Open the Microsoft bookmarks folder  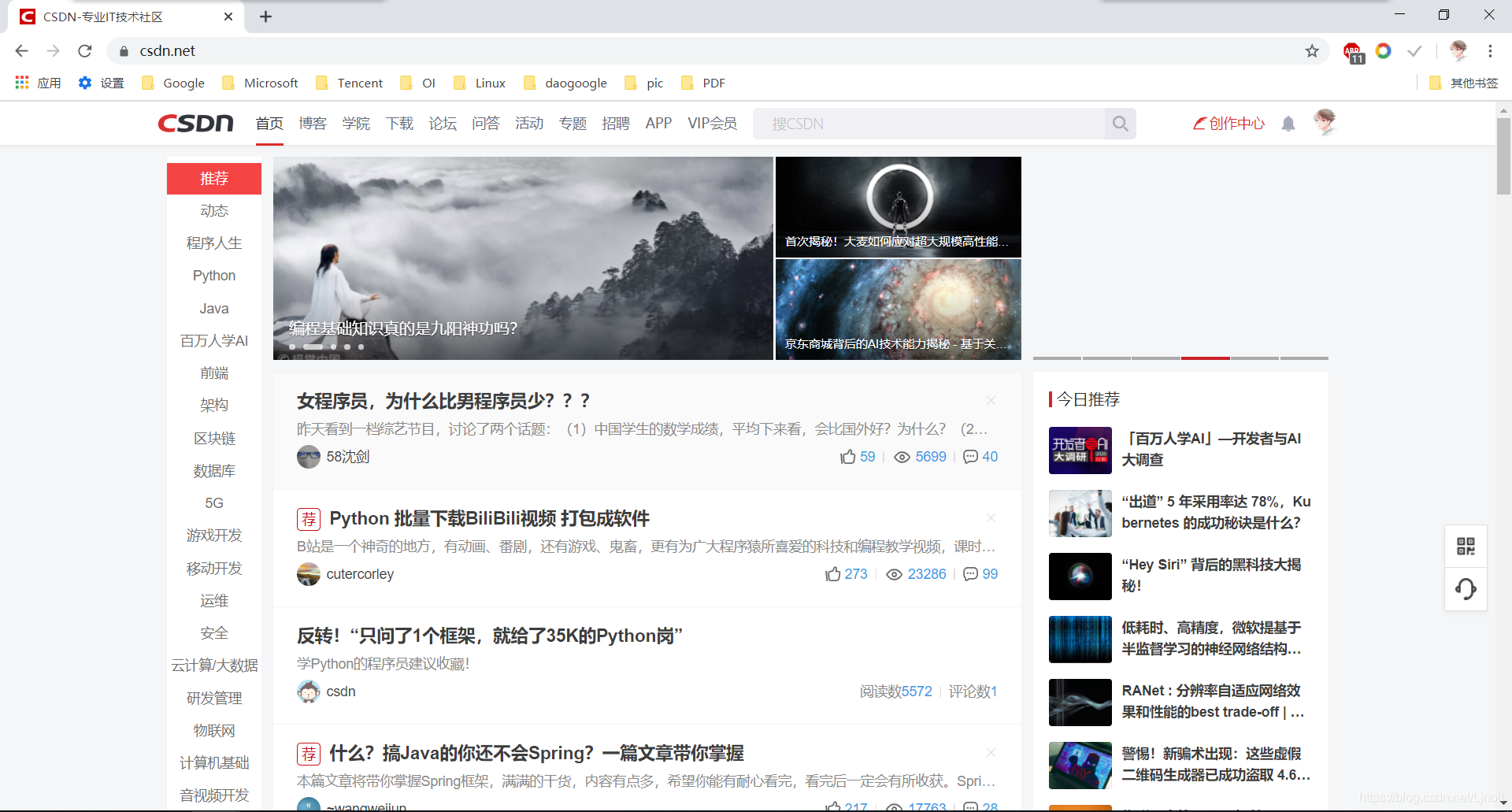pos(260,83)
